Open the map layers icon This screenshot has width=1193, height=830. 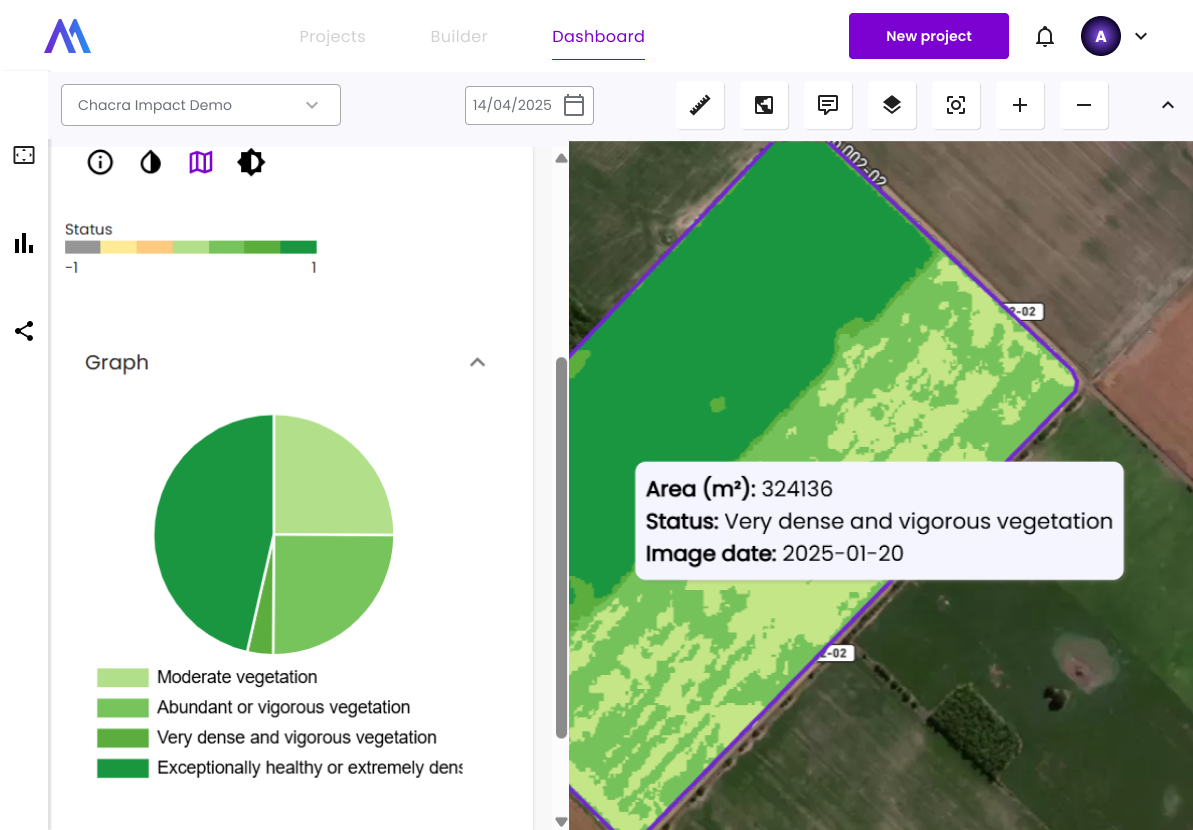(x=892, y=105)
